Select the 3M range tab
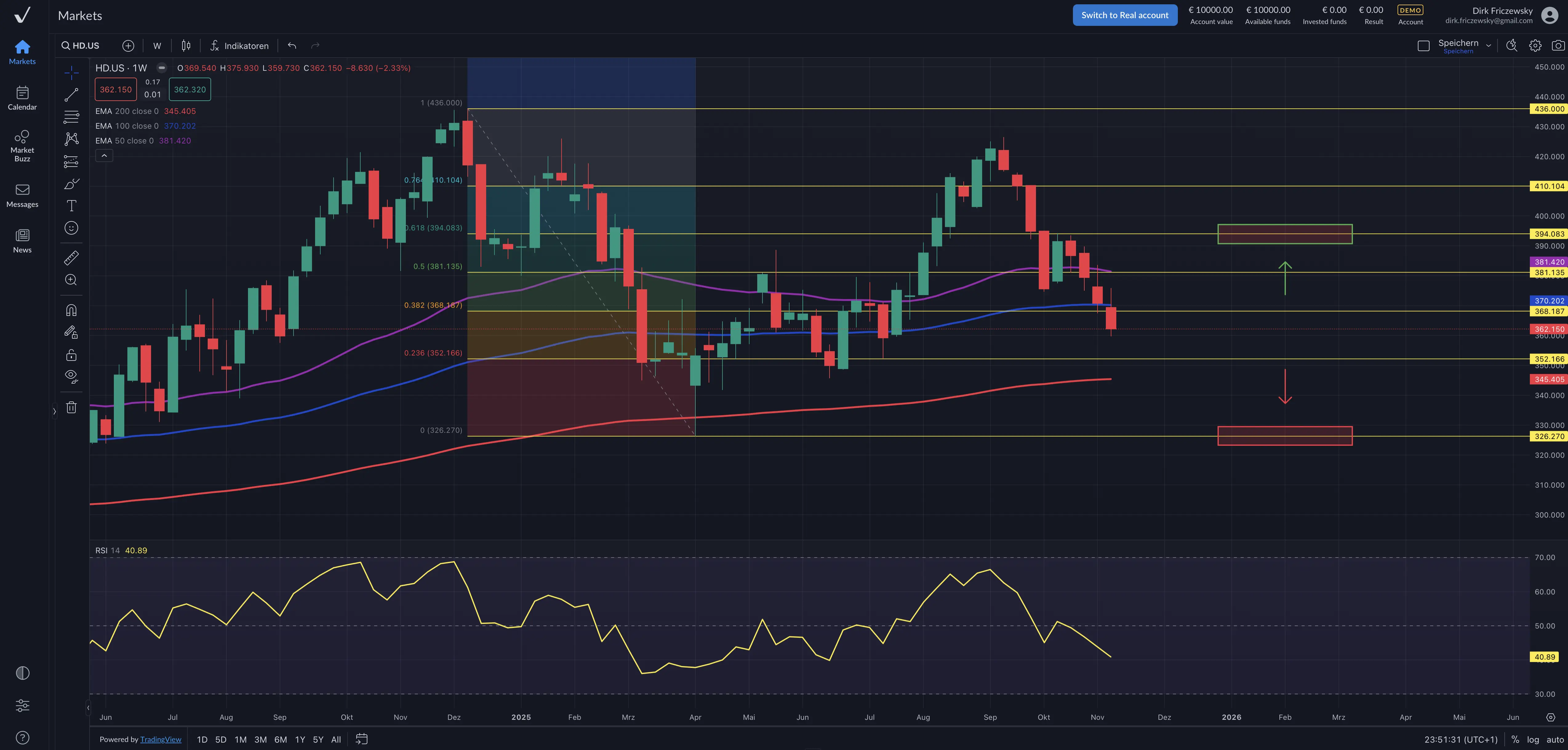1568x750 pixels. (261, 739)
